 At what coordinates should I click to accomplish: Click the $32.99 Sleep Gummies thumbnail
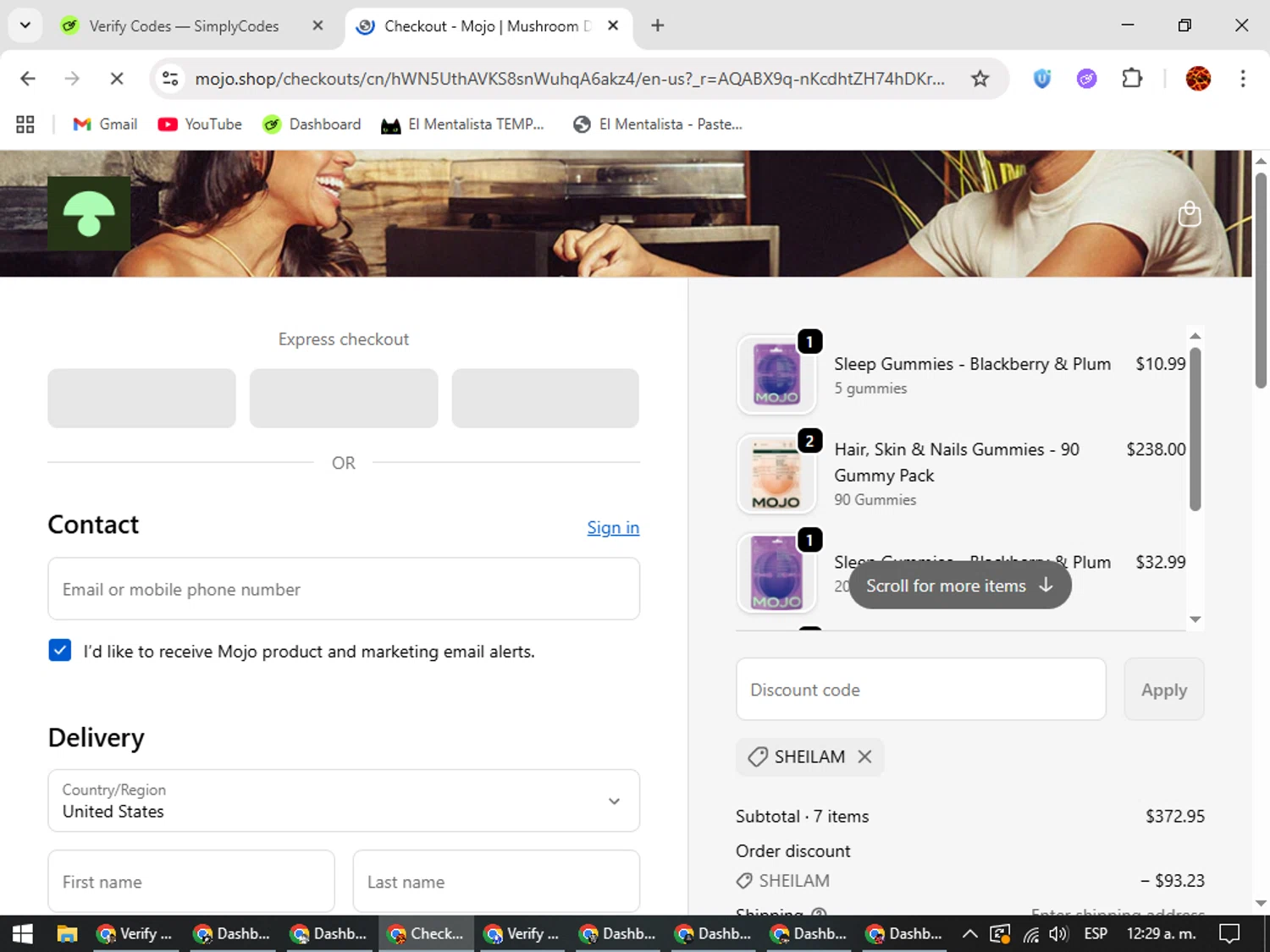click(776, 573)
